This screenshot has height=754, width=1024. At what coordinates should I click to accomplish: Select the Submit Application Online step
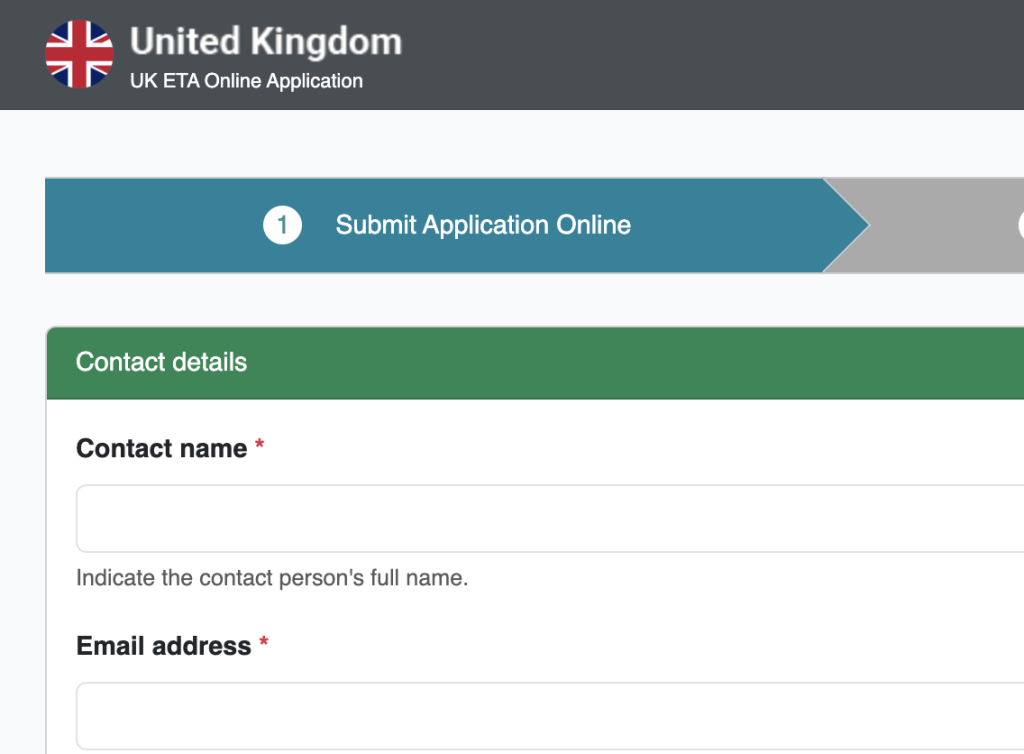click(x=482, y=225)
